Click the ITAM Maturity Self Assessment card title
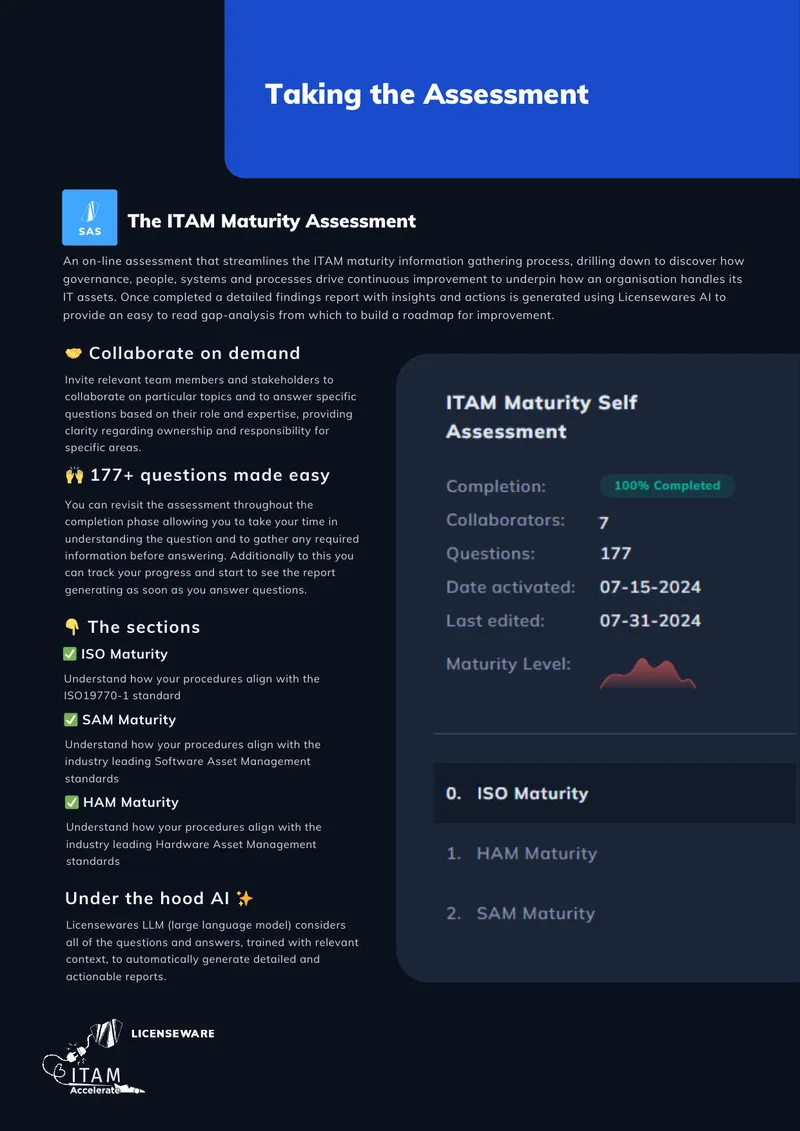This screenshot has width=800, height=1131. (x=542, y=417)
